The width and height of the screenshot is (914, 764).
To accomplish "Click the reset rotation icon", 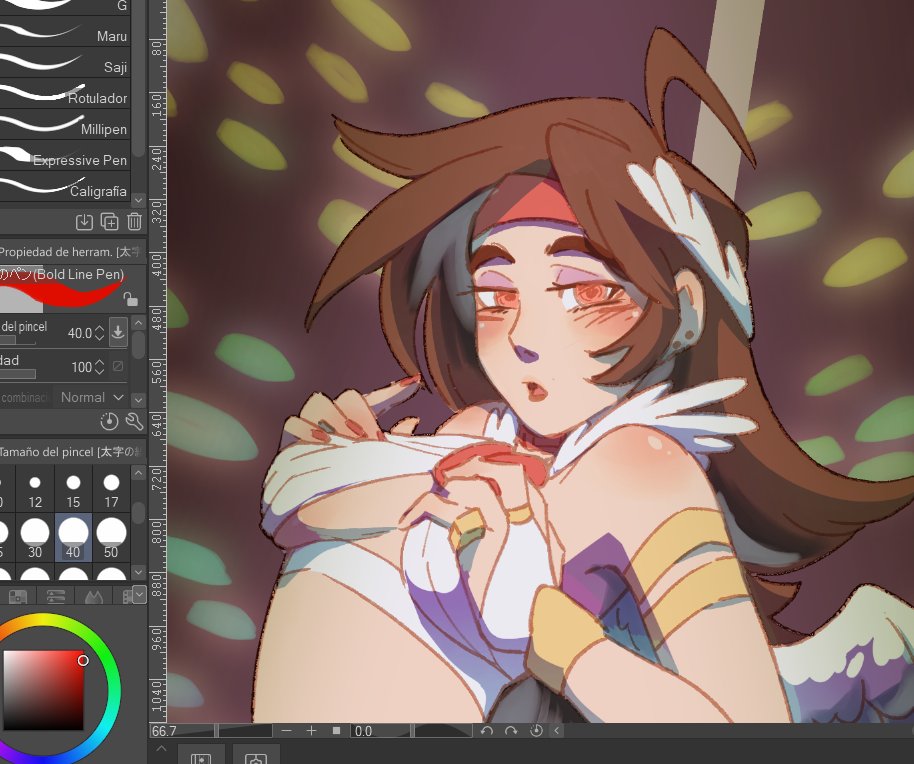I will coord(536,731).
